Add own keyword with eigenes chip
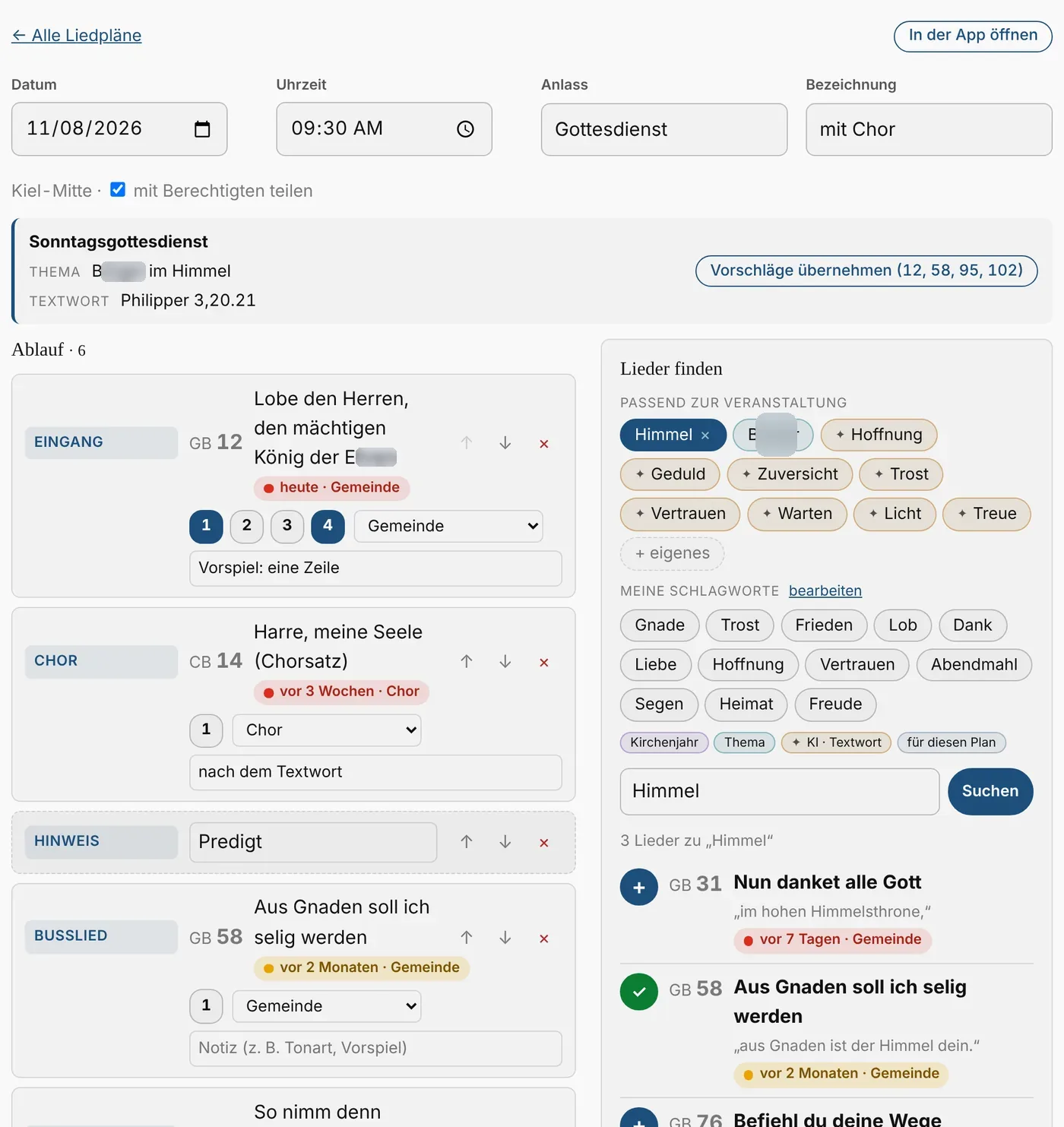This screenshot has width=1064, height=1127. 672,553
